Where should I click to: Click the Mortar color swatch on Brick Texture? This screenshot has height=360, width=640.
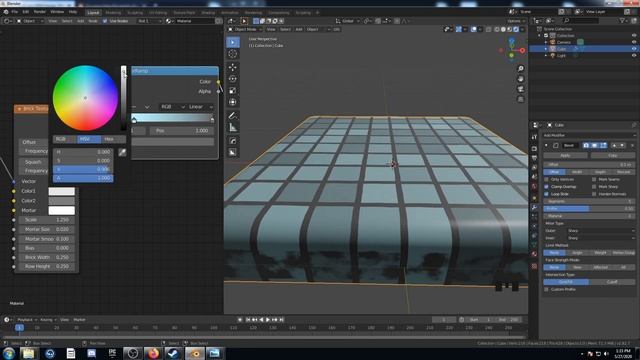coord(62,210)
